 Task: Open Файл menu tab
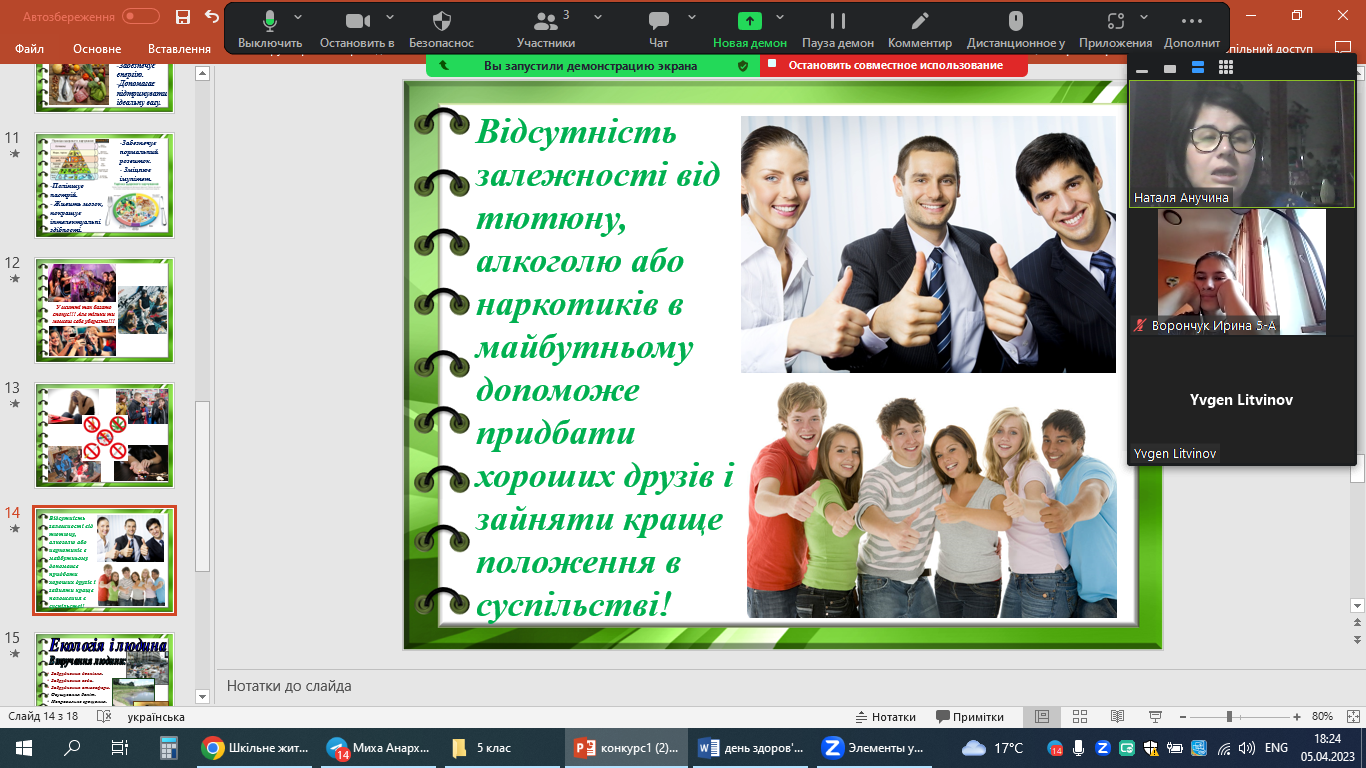pos(30,49)
